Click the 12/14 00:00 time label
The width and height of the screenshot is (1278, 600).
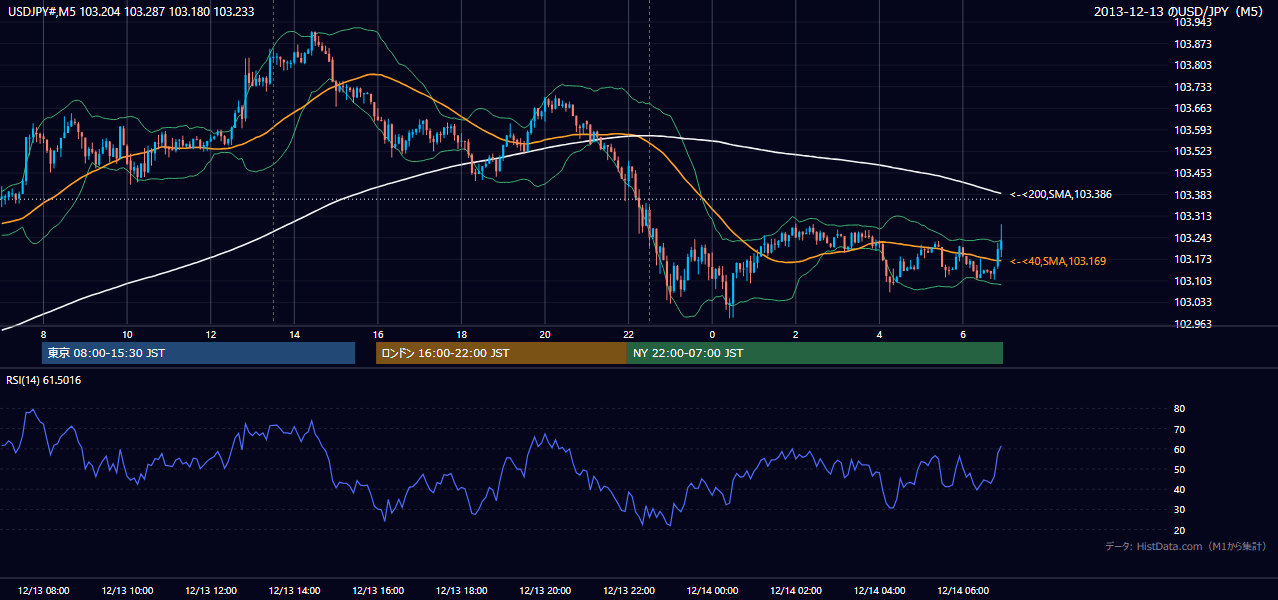click(712, 590)
